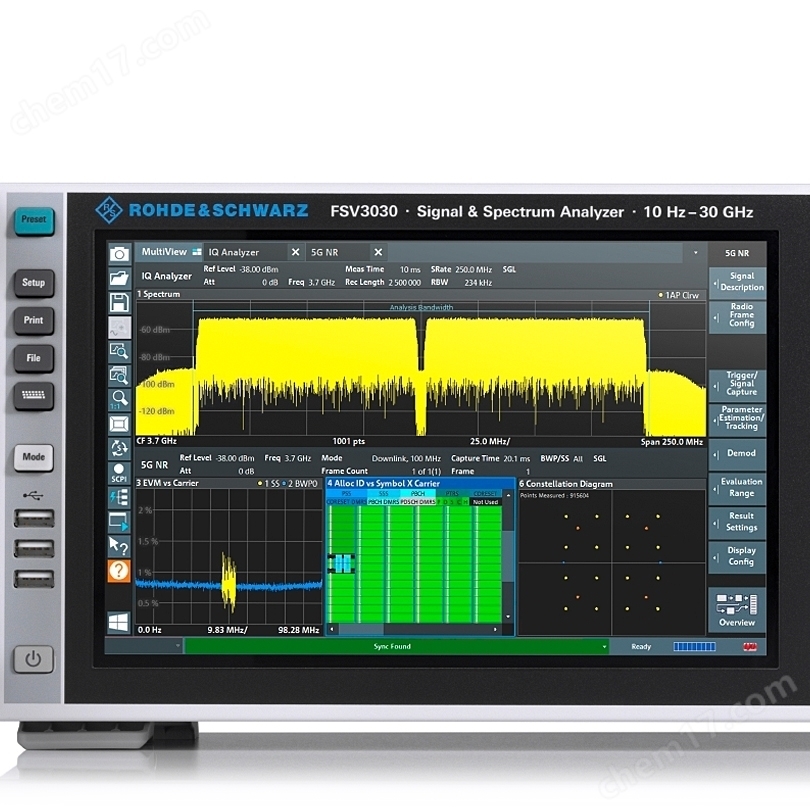Select the single zoom tool icon
Viewport: 810px width, 810px height.
pos(119,351)
